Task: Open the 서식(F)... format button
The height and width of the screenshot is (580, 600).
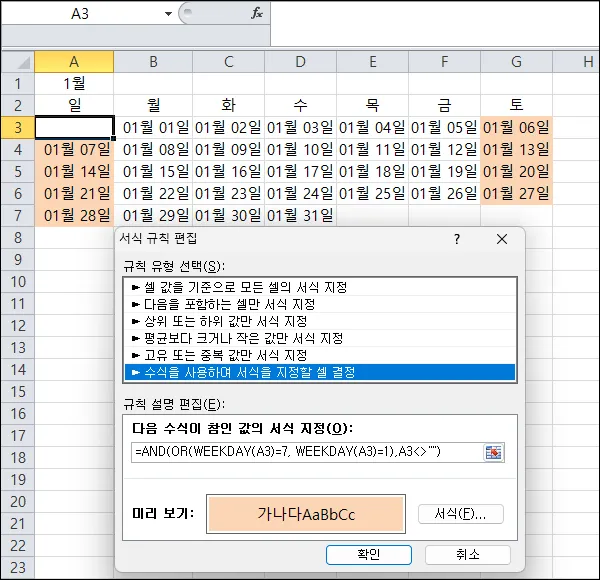Action: (461, 514)
